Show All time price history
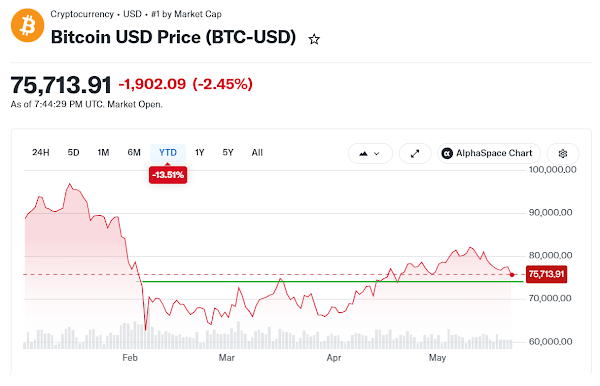Image resolution: width=600 pixels, height=386 pixels. (257, 153)
